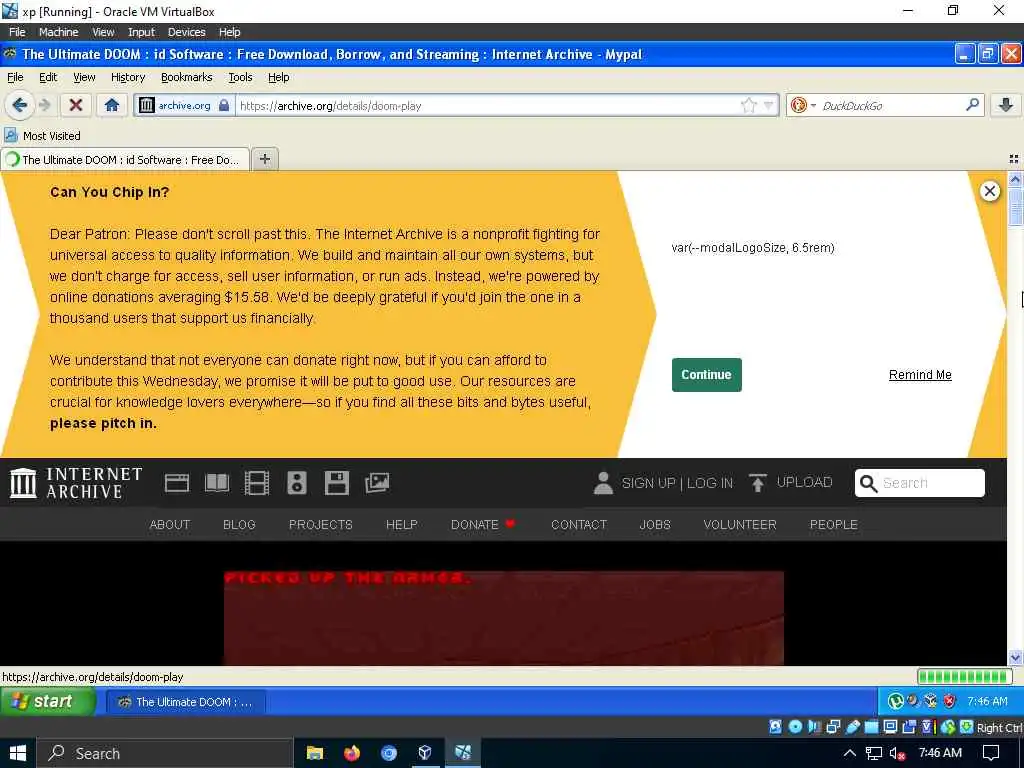Screen dimensions: 1024x768
Task: Click the DuckDuckGo search field
Action: click(891, 105)
